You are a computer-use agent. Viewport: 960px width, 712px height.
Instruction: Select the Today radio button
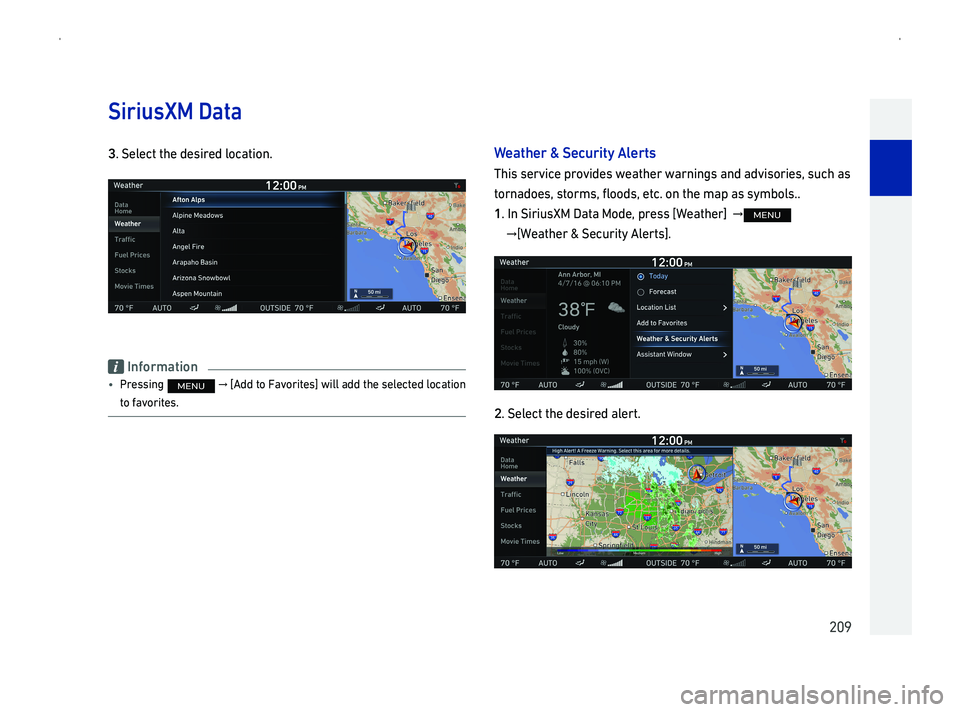pyautogui.click(x=640, y=277)
